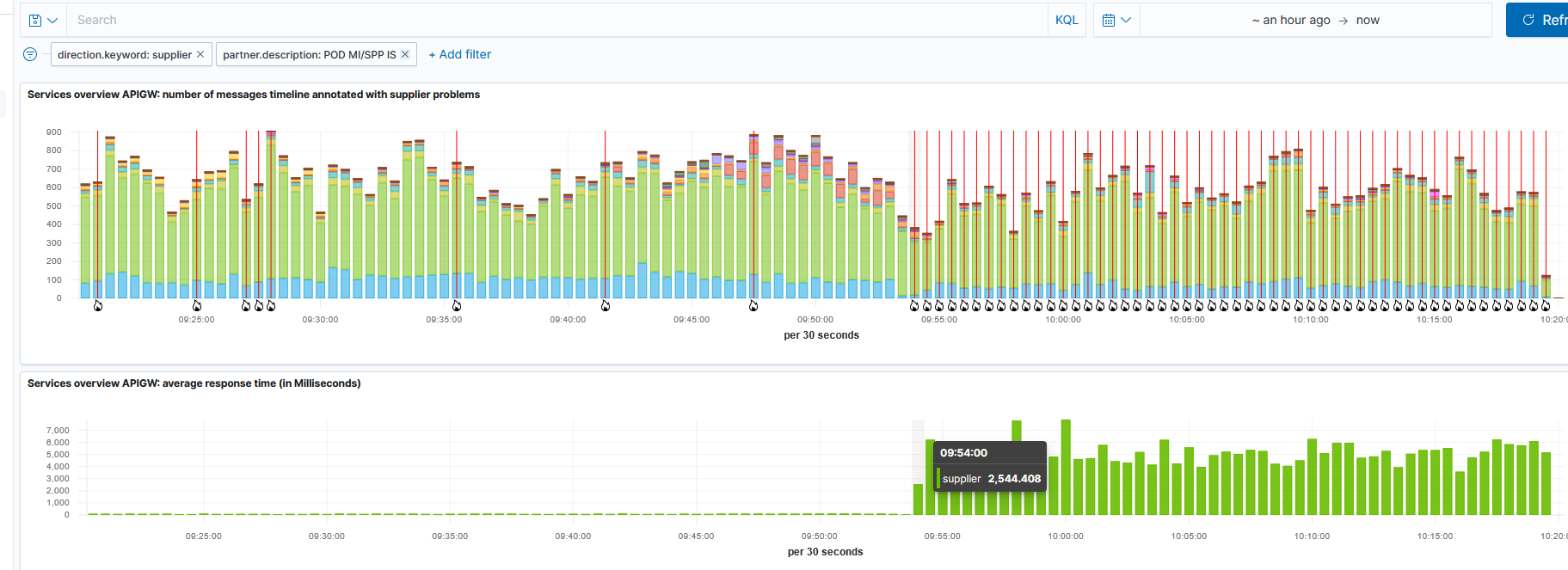Image resolution: width=1568 pixels, height=570 pixels.
Task: Open the filter options icon left of pills
Action: point(30,54)
